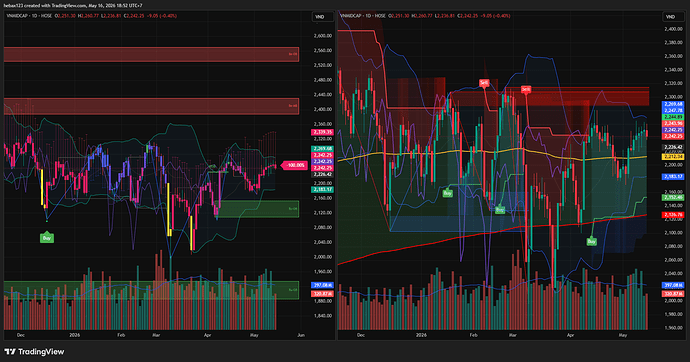Open the VND currency selector on right chart
The image size is (690, 362).
pos(670,17)
